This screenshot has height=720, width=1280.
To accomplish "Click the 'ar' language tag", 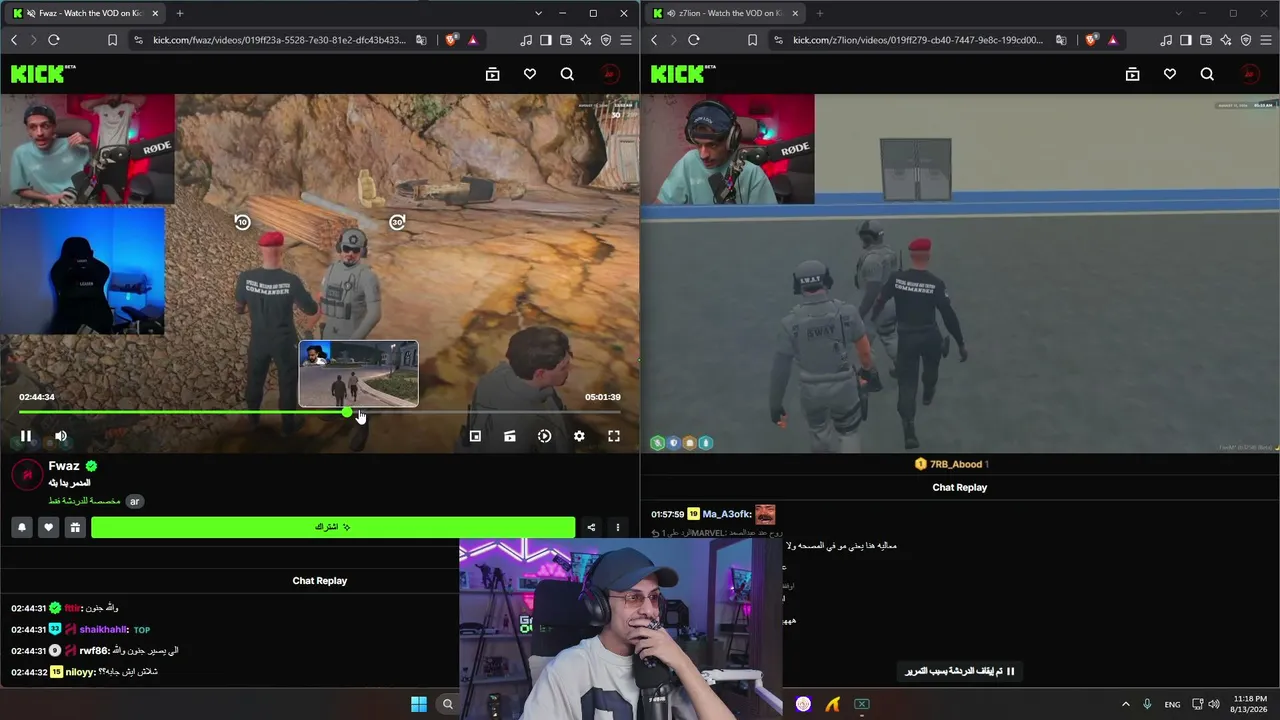I will 135,501.
